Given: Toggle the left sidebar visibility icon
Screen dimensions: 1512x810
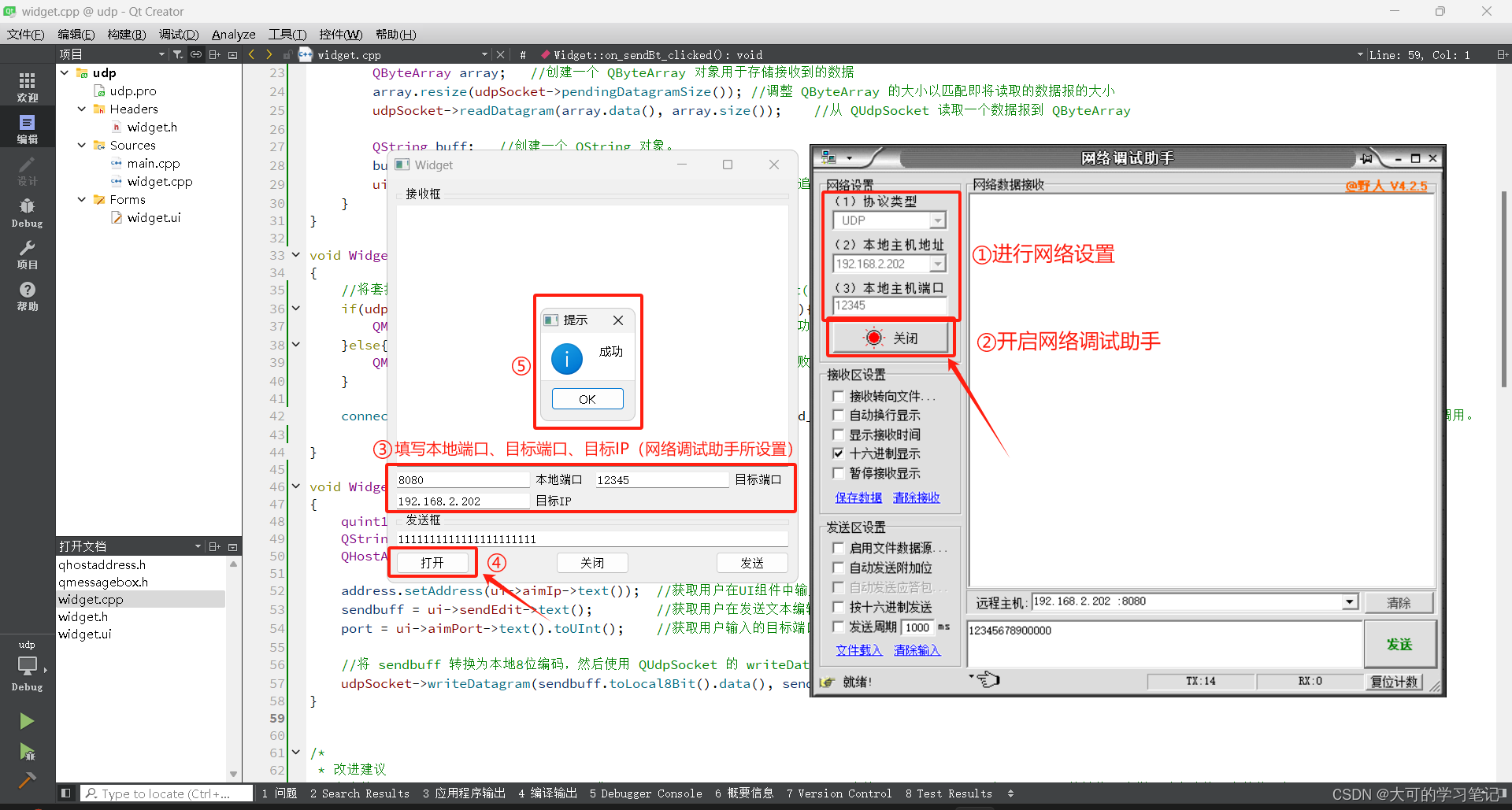Looking at the screenshot, I should (66, 793).
